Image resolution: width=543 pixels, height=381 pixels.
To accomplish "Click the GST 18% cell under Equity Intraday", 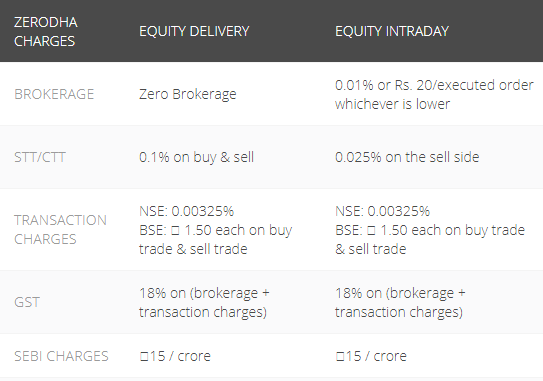I will pyautogui.click(x=400, y=302).
